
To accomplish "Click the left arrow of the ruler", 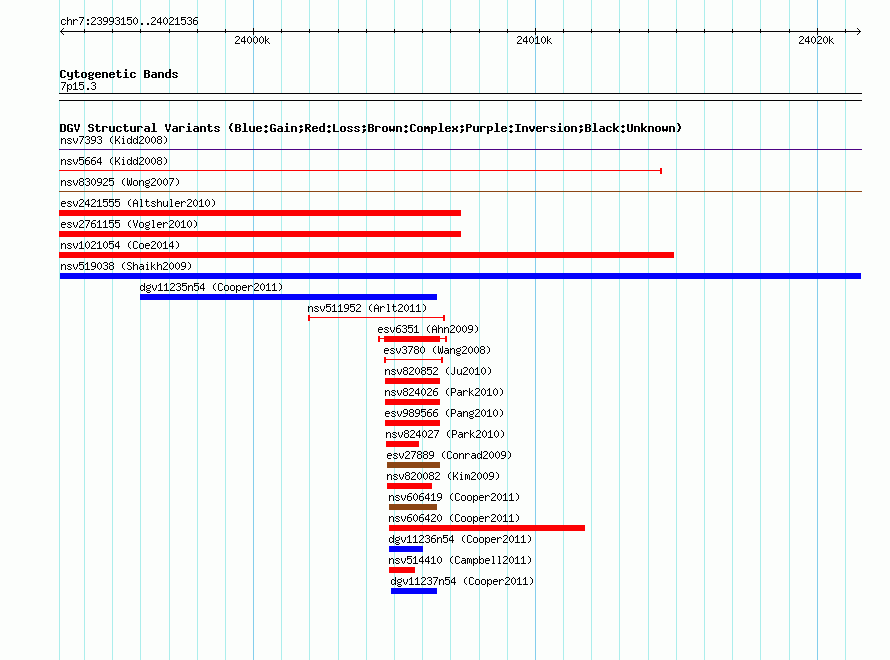I will (x=63, y=32).
